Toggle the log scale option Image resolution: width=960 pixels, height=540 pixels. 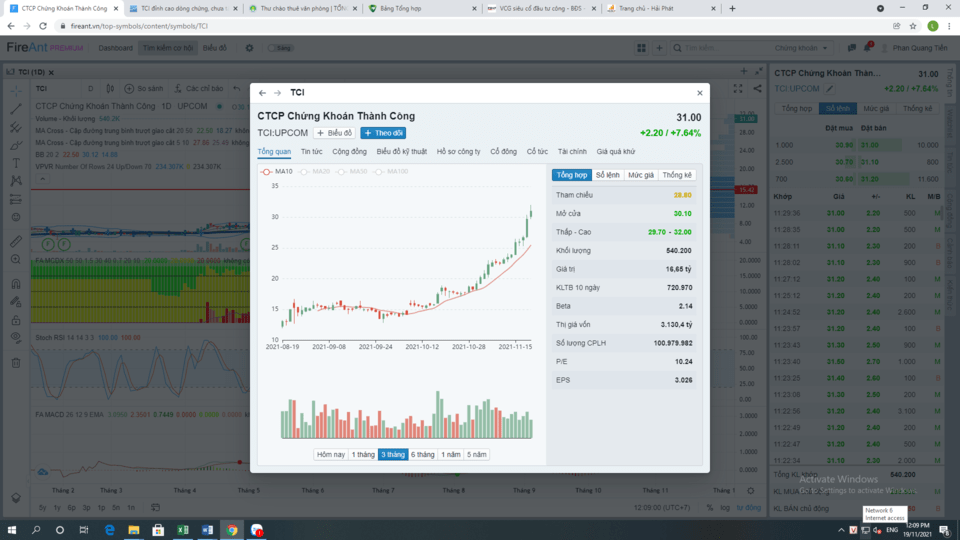coord(725,508)
